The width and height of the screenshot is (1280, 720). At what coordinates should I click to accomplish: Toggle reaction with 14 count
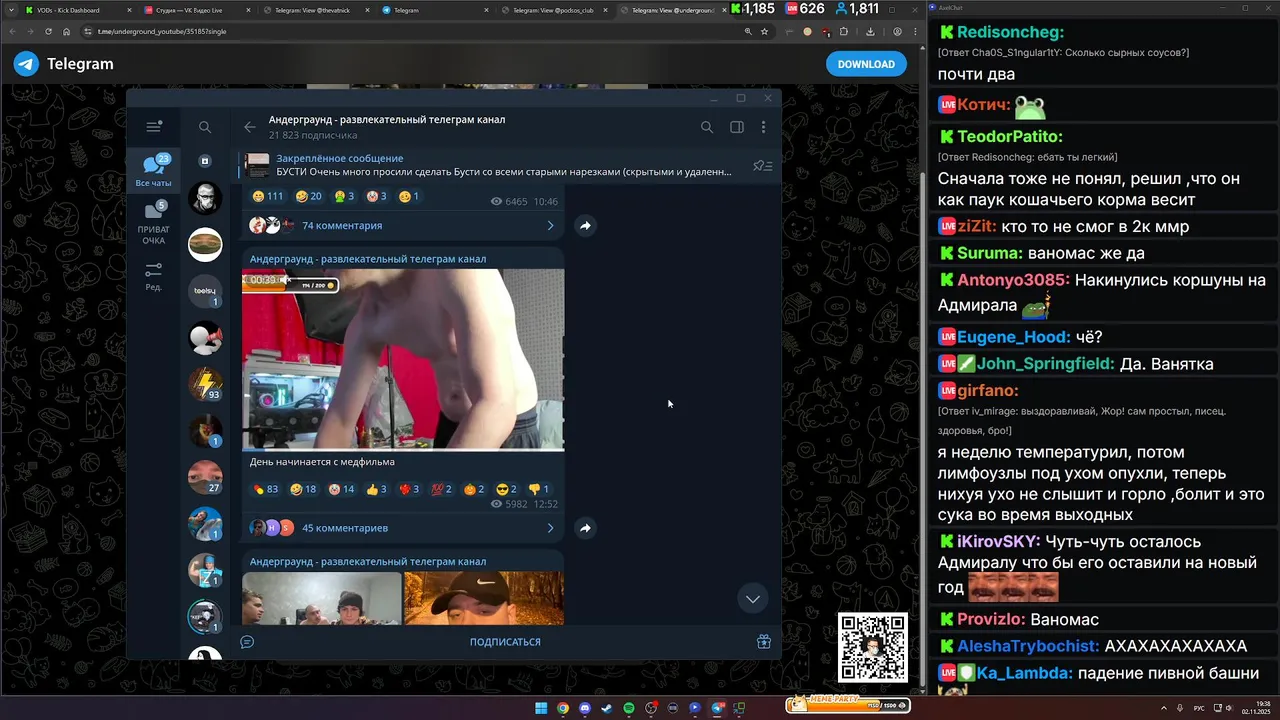342,489
